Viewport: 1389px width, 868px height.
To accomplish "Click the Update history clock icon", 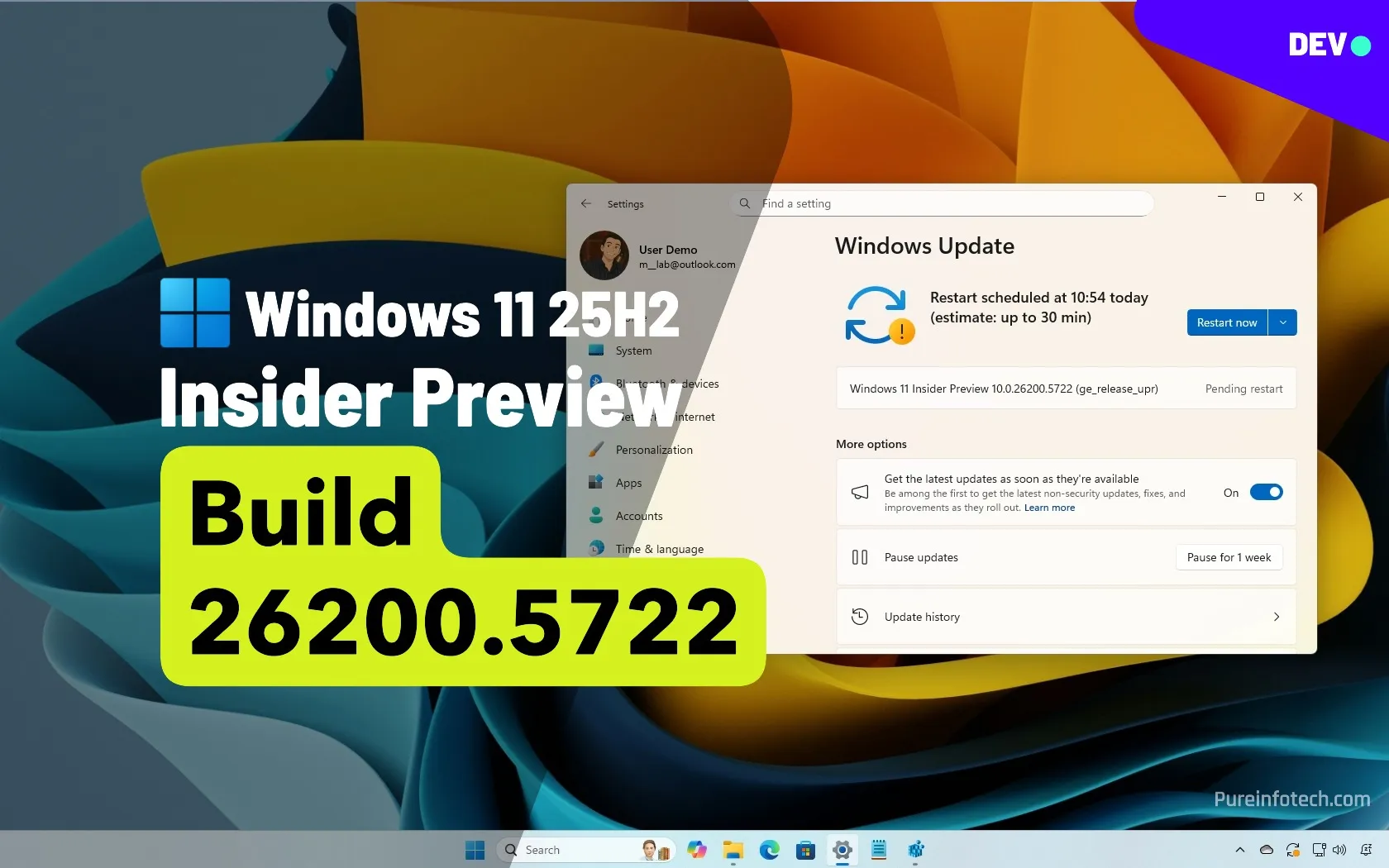I will click(860, 617).
